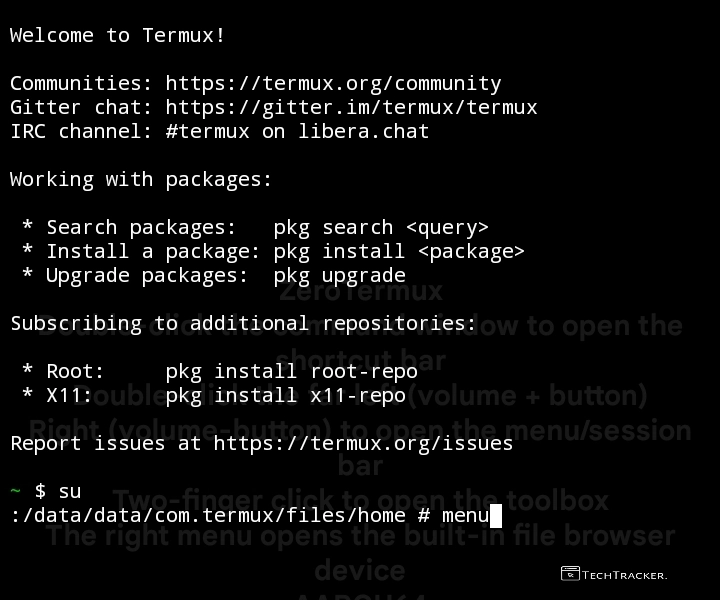Click the TechTracker watermark text

[x=625, y=575]
